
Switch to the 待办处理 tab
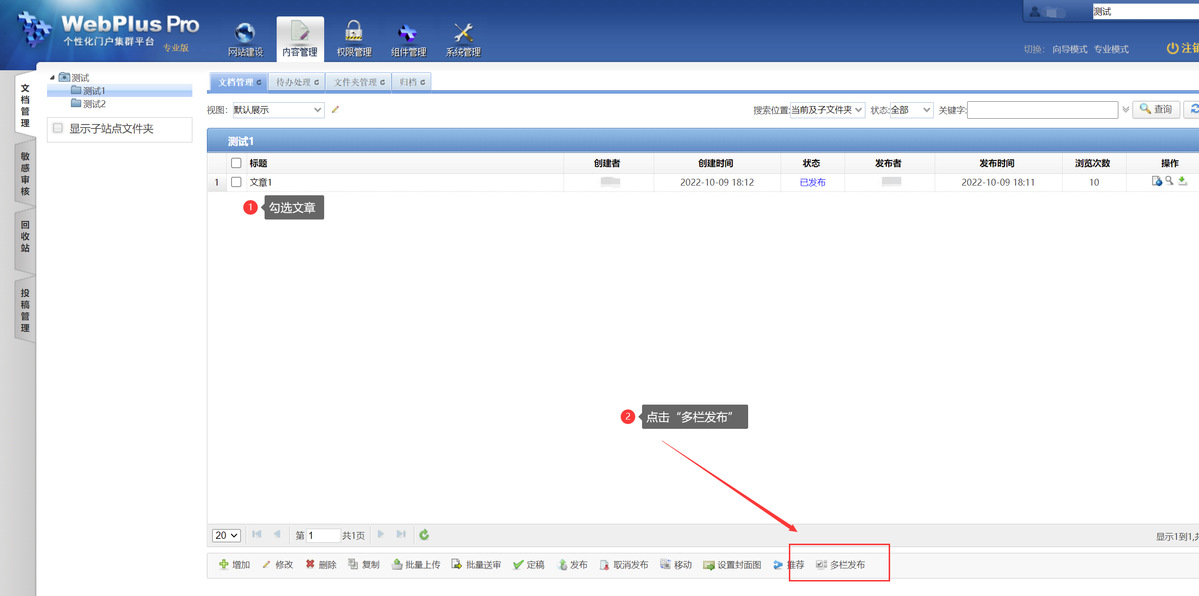[297, 82]
